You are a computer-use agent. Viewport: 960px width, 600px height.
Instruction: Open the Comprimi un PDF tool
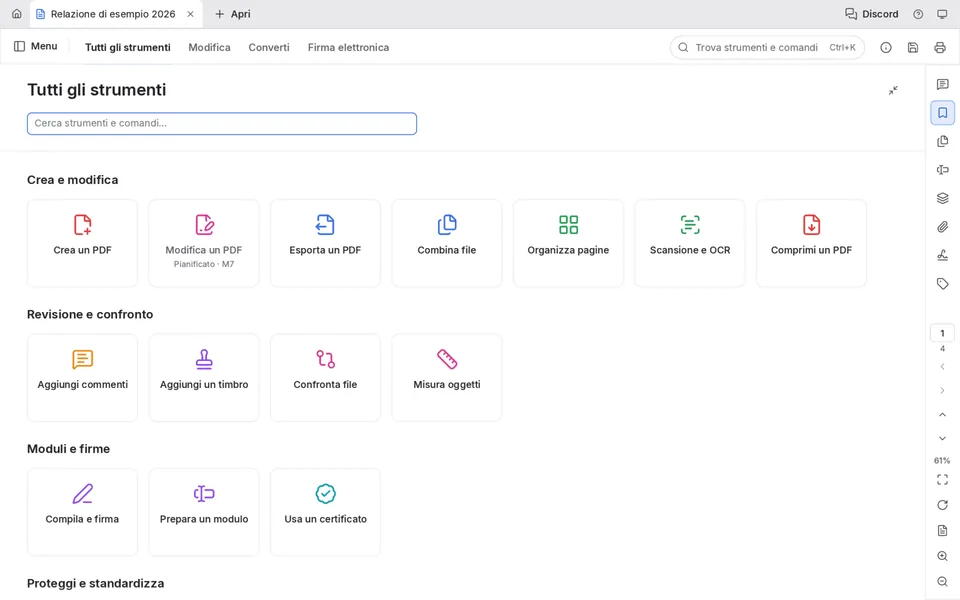[811, 243]
